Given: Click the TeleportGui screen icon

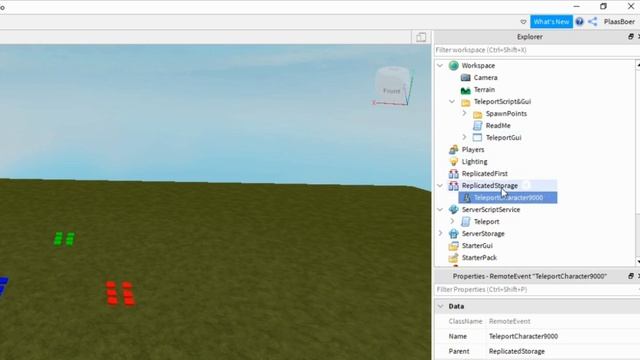Looking at the screenshot, I should click(477, 138).
